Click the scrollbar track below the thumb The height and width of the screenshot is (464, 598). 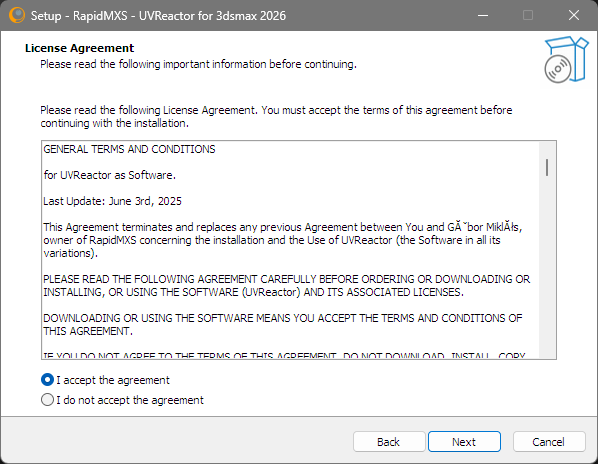coord(547,267)
